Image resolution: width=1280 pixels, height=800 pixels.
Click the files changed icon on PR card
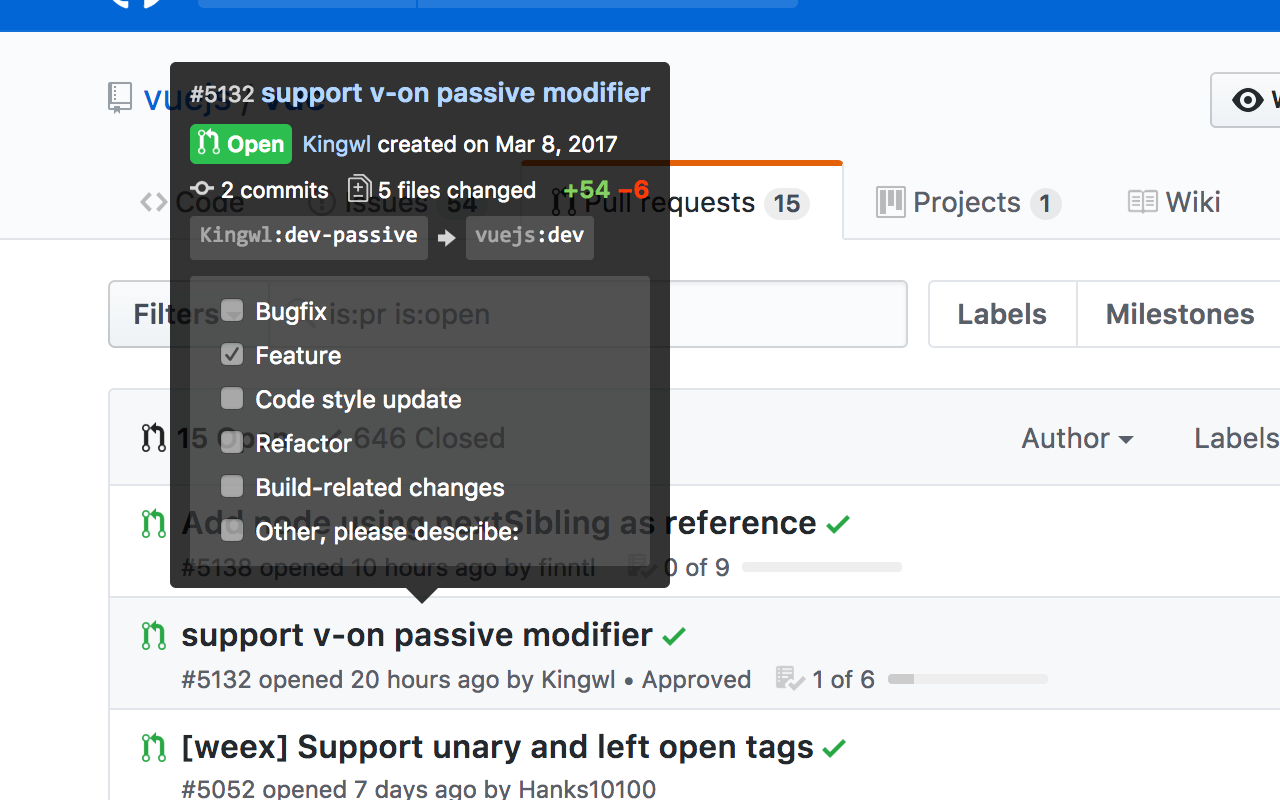358,188
